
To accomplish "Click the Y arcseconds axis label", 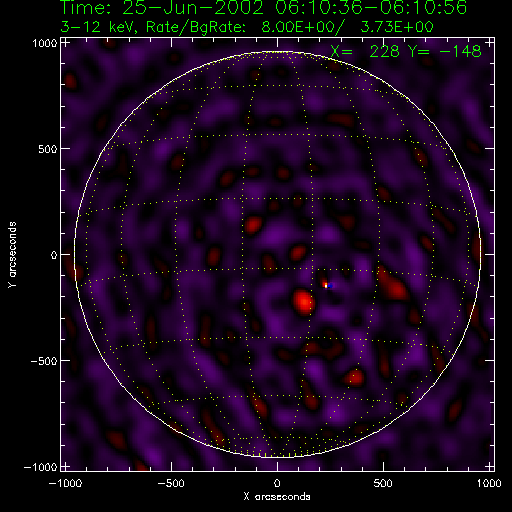I will 12,255.
